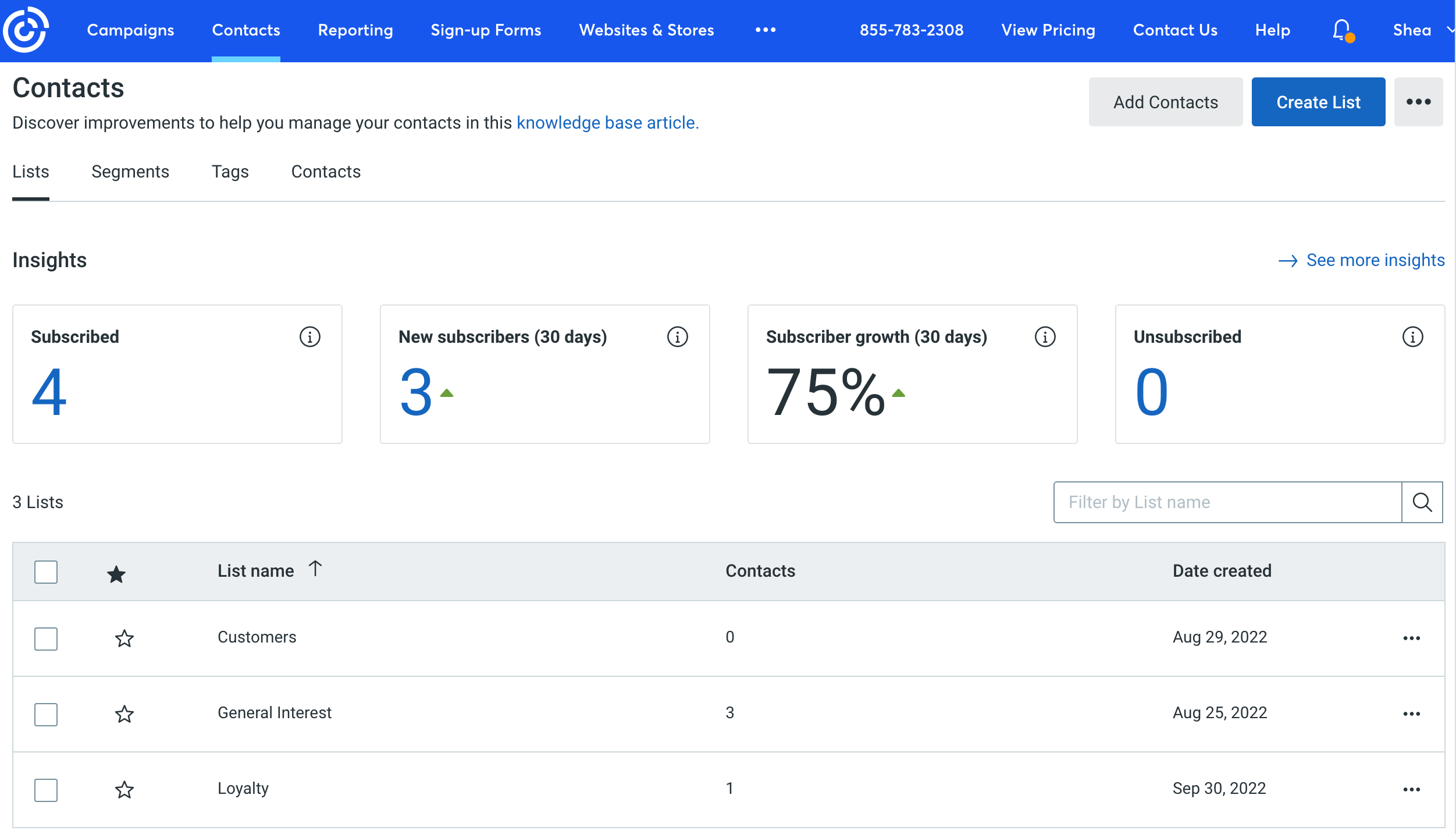Click the Unsubscribed info icon
Viewport: 1456px width, 834px height.
1412,336
